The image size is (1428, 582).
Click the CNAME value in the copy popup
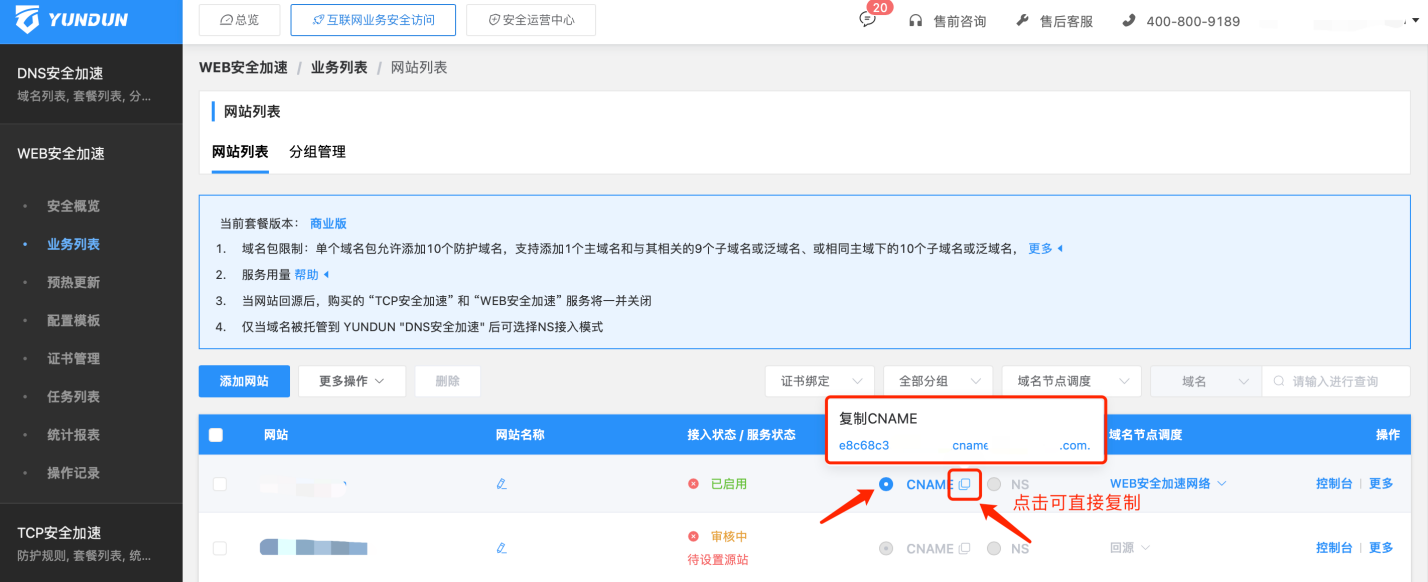[964, 445]
